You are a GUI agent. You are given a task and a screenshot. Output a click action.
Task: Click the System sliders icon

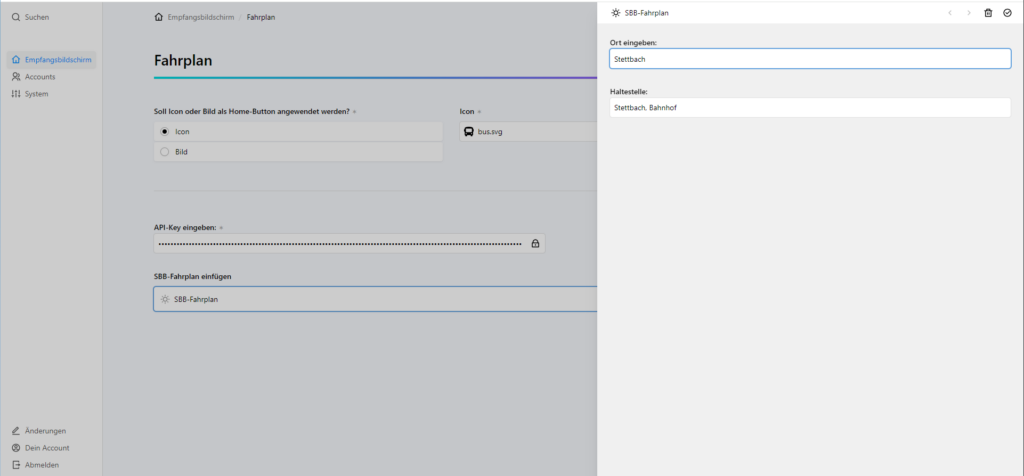tap(16, 94)
